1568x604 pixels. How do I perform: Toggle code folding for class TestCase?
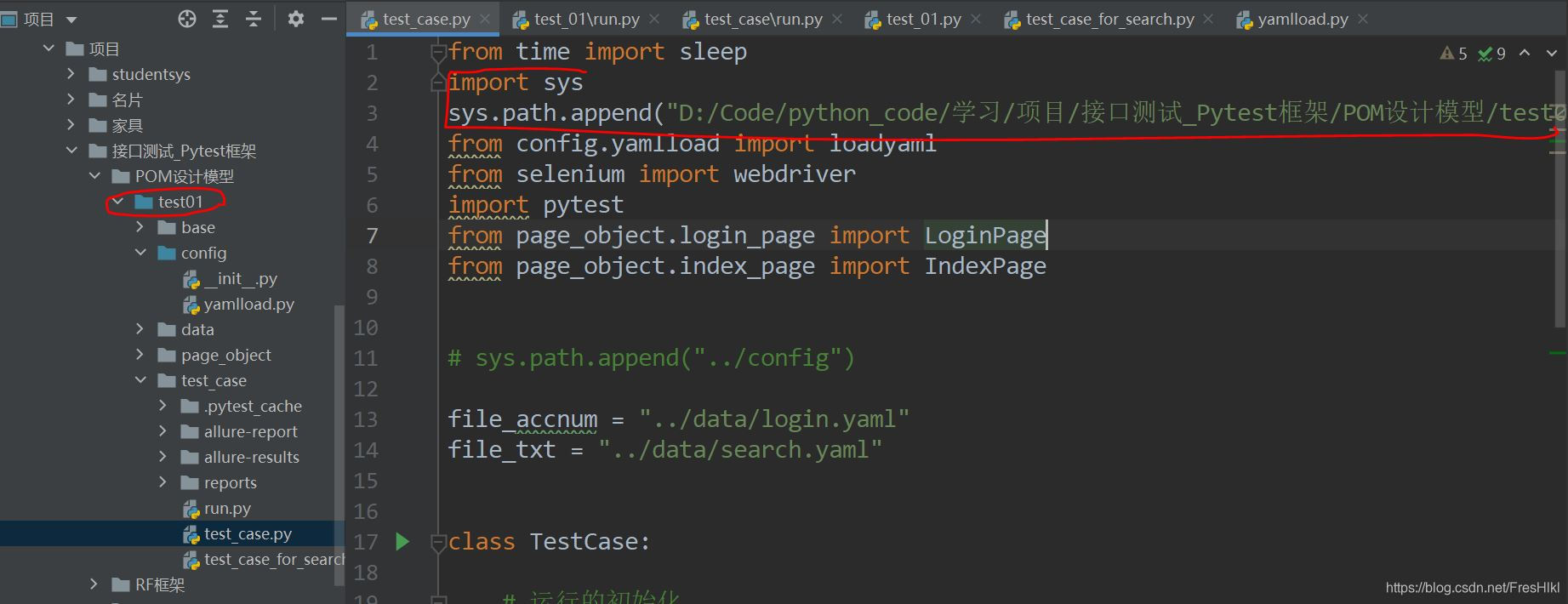tap(438, 542)
